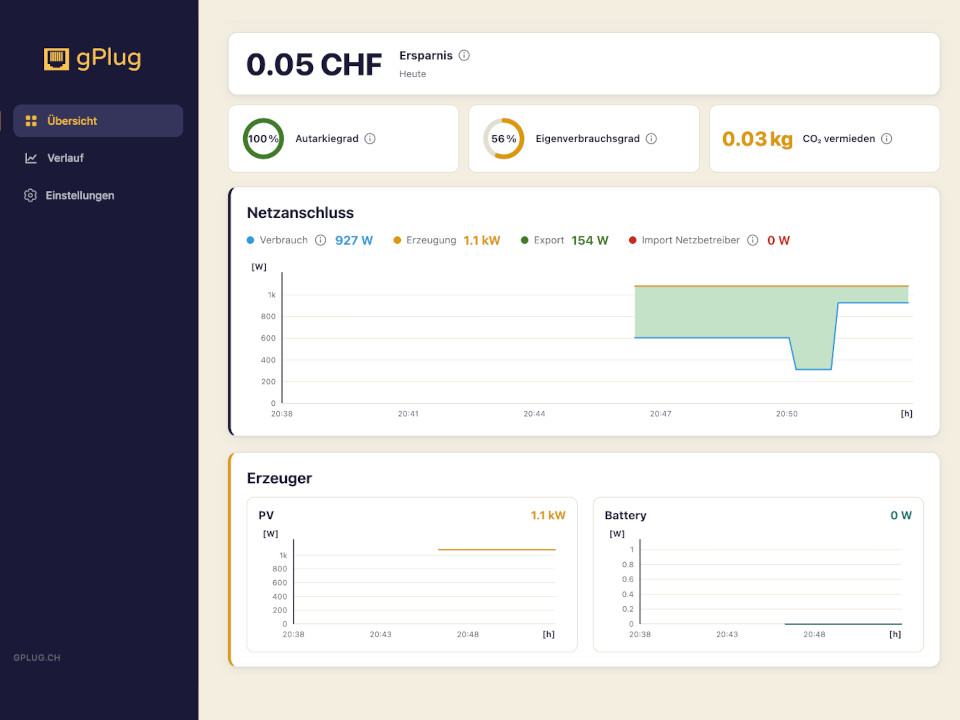Screen dimensions: 960x720
Task: Click the 100 % Autarkiegrad ring gauge
Action: [x=263, y=138]
